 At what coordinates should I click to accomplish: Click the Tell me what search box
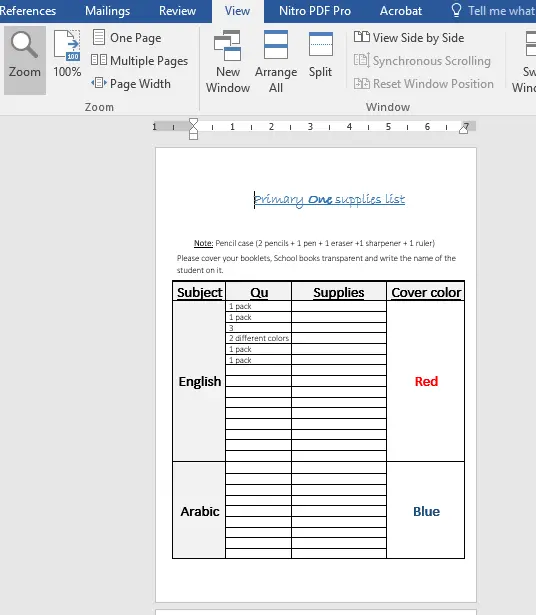tap(501, 11)
